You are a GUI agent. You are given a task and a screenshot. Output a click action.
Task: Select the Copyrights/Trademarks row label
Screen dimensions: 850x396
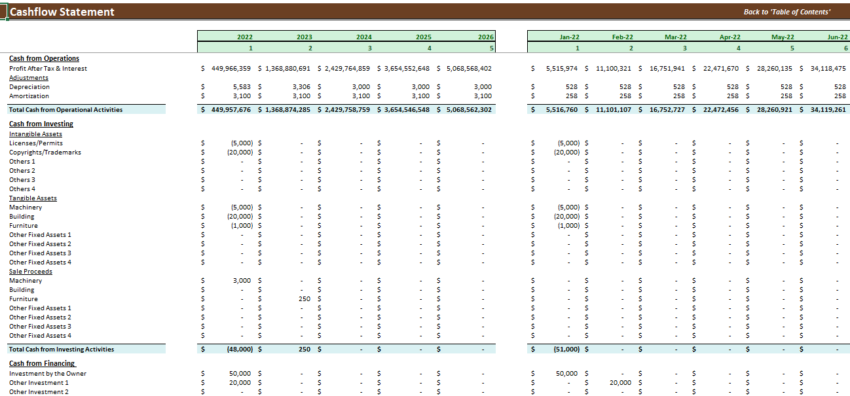click(x=45, y=152)
